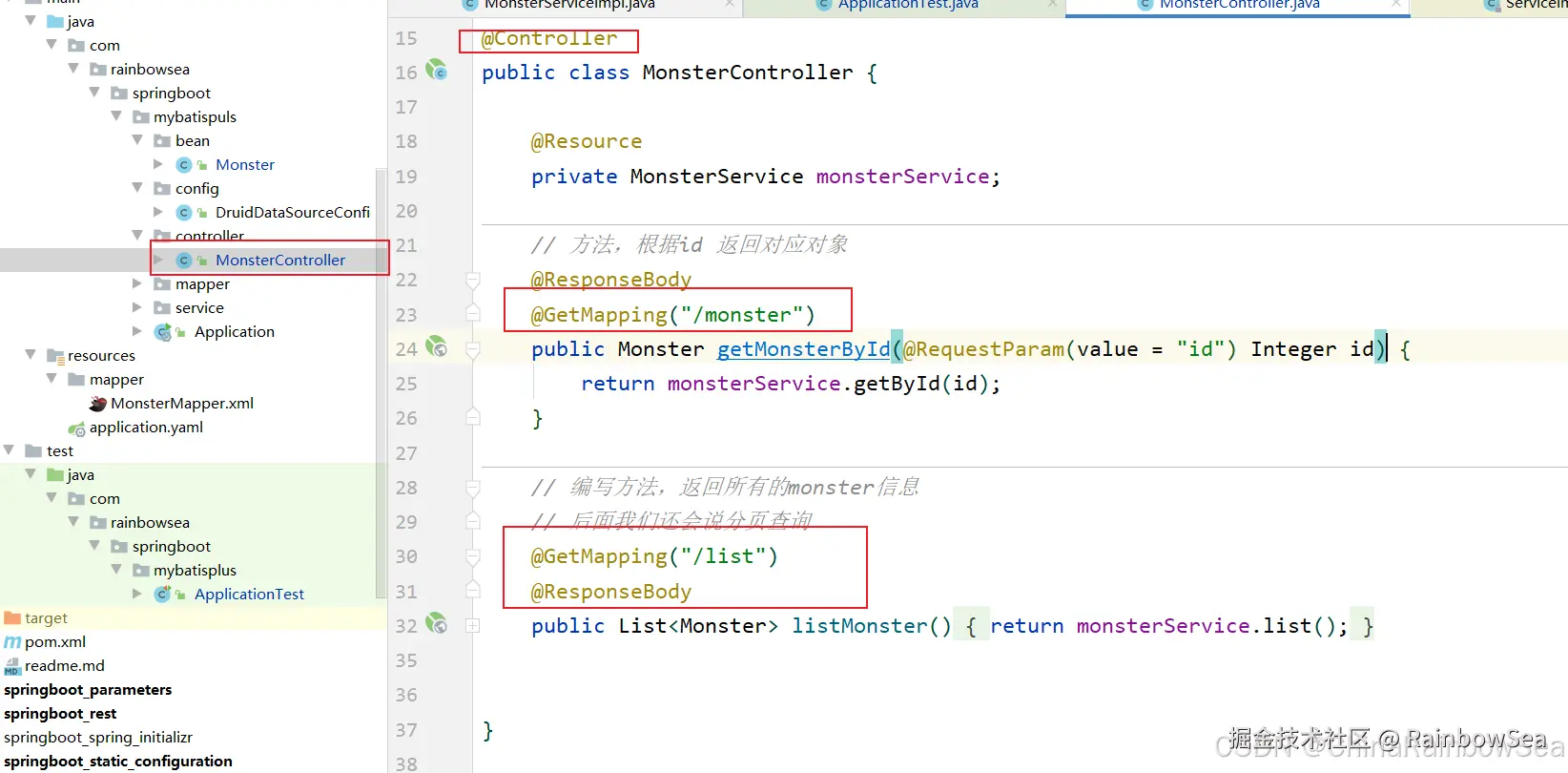Expand the mapper package
The width and height of the screenshot is (1568, 773).
[x=137, y=283]
